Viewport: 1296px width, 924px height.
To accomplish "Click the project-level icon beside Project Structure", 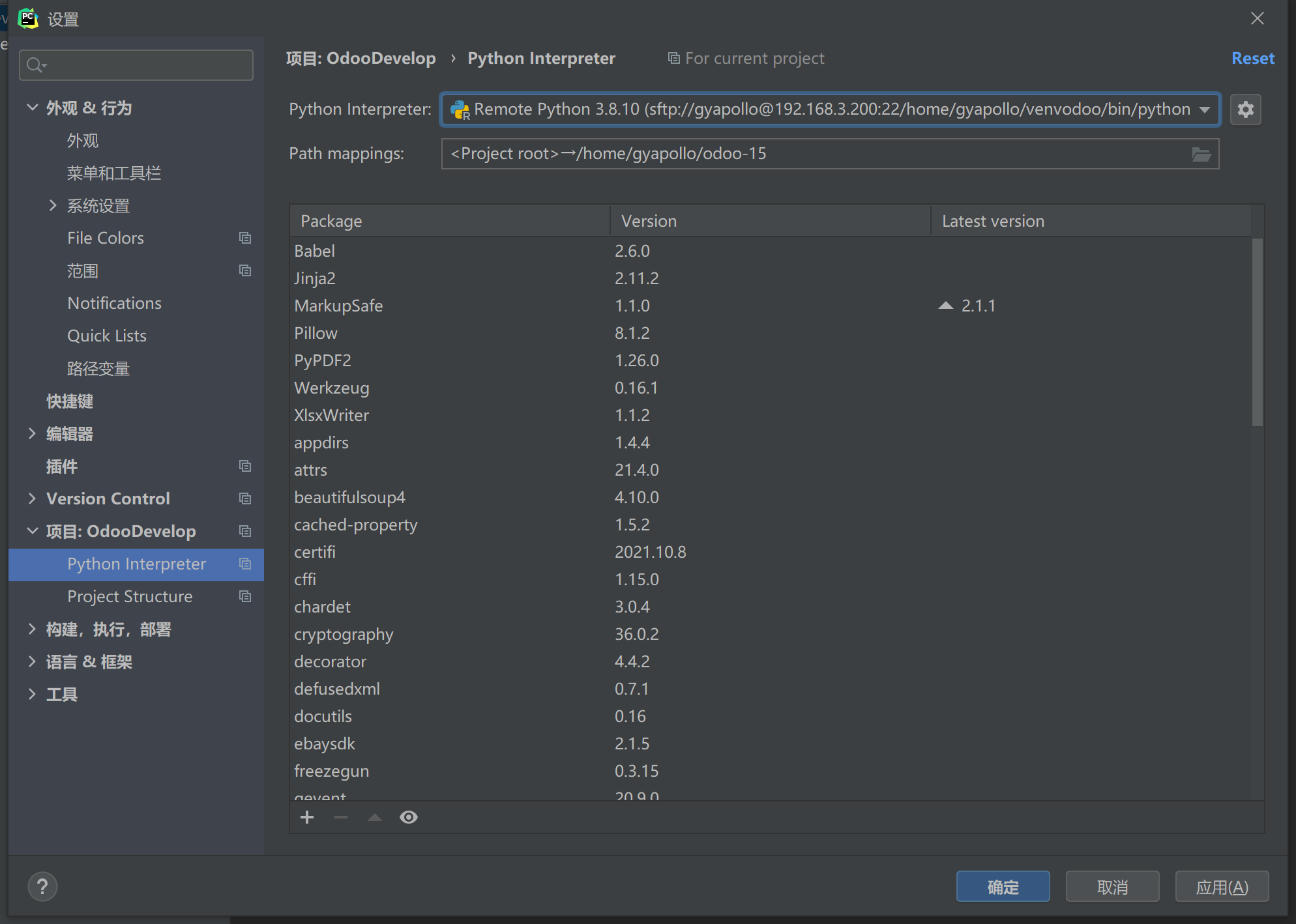I will (x=245, y=596).
